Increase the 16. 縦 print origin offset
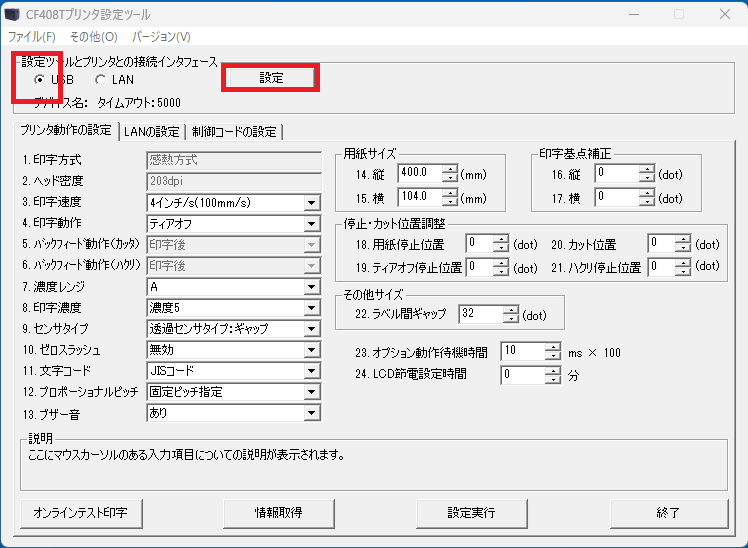The height and width of the screenshot is (548, 748). click(x=647, y=169)
